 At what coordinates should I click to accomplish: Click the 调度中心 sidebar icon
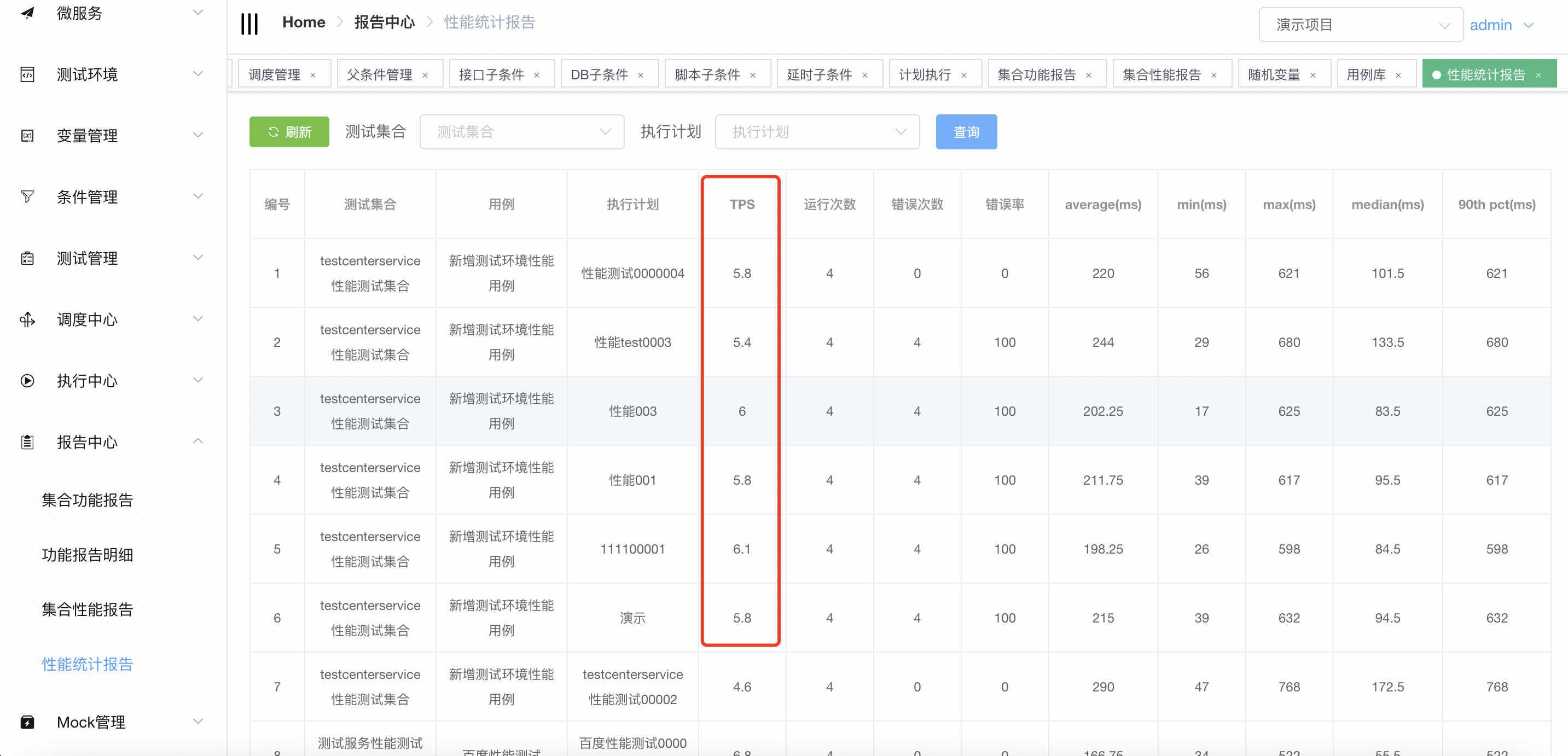(27, 319)
